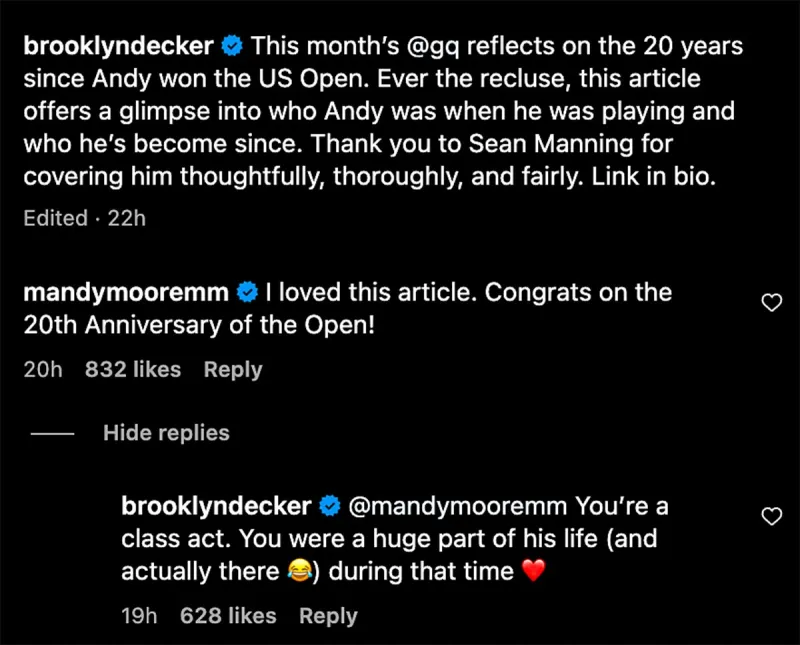Click brooklyndecker's blue verified badge

pos(234,46)
